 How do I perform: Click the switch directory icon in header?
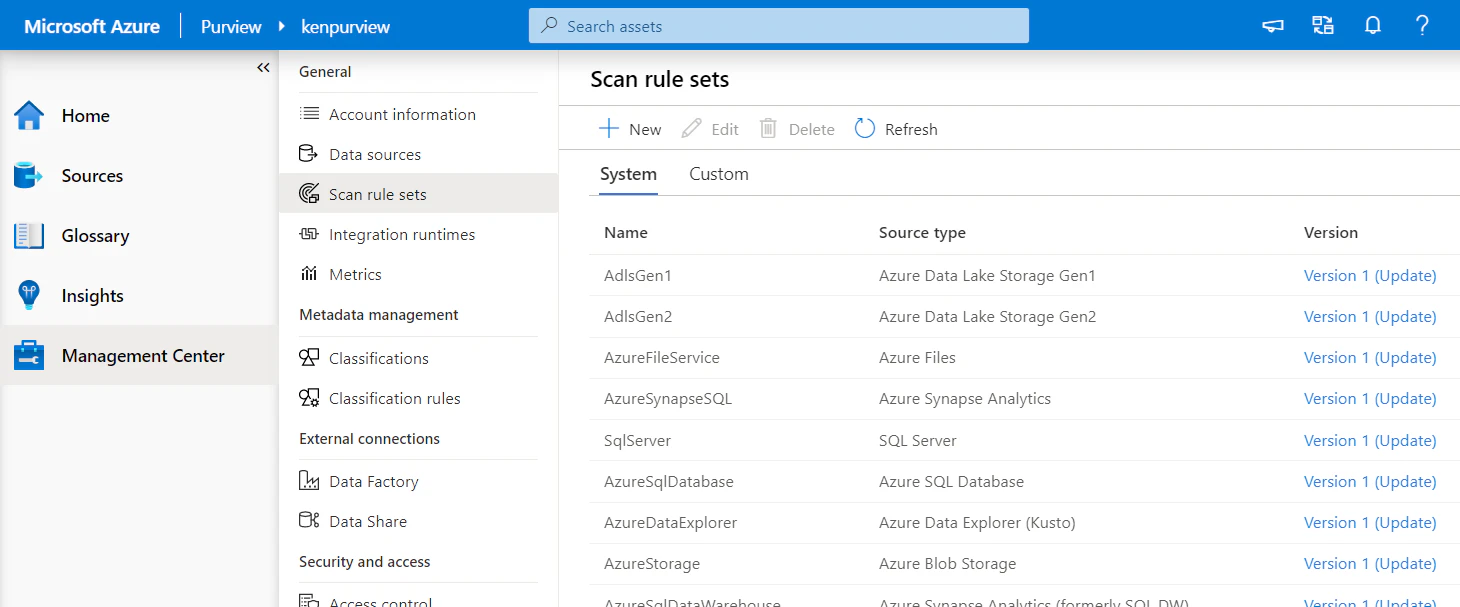(x=1323, y=26)
